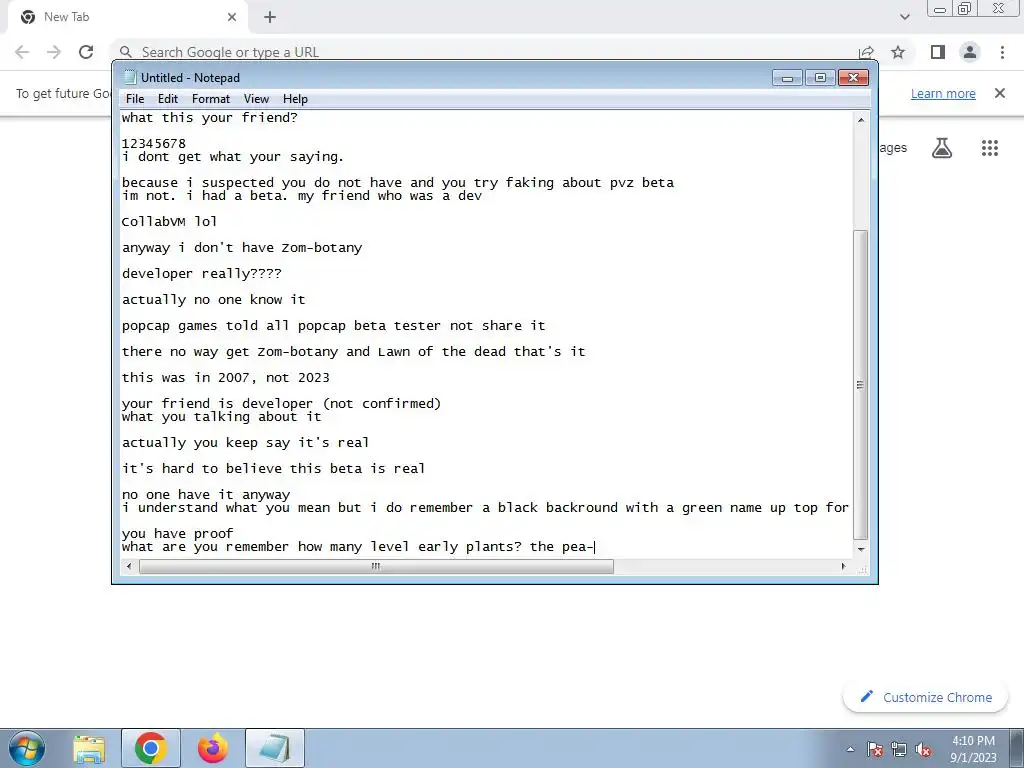Click Notepad title bar icon
1024x768 pixels.
coord(130,78)
